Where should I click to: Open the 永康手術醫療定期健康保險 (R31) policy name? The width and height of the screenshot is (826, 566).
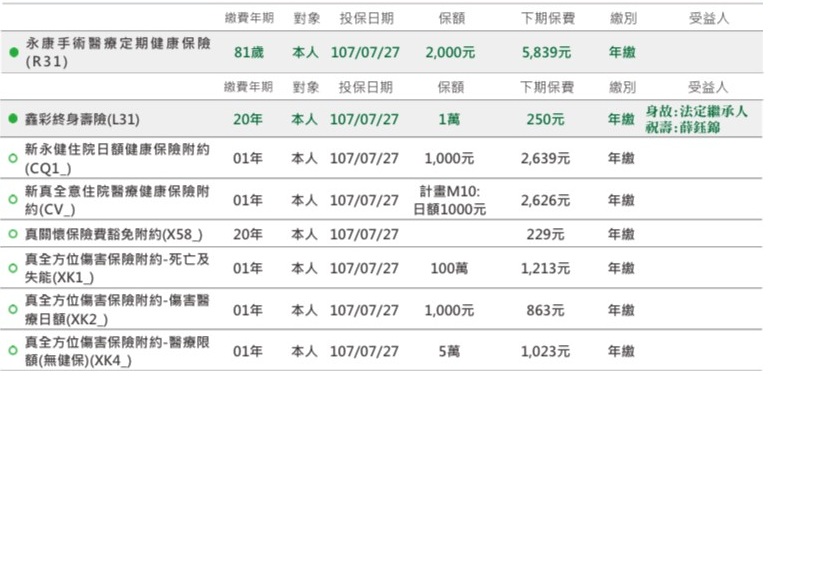click(x=117, y=52)
